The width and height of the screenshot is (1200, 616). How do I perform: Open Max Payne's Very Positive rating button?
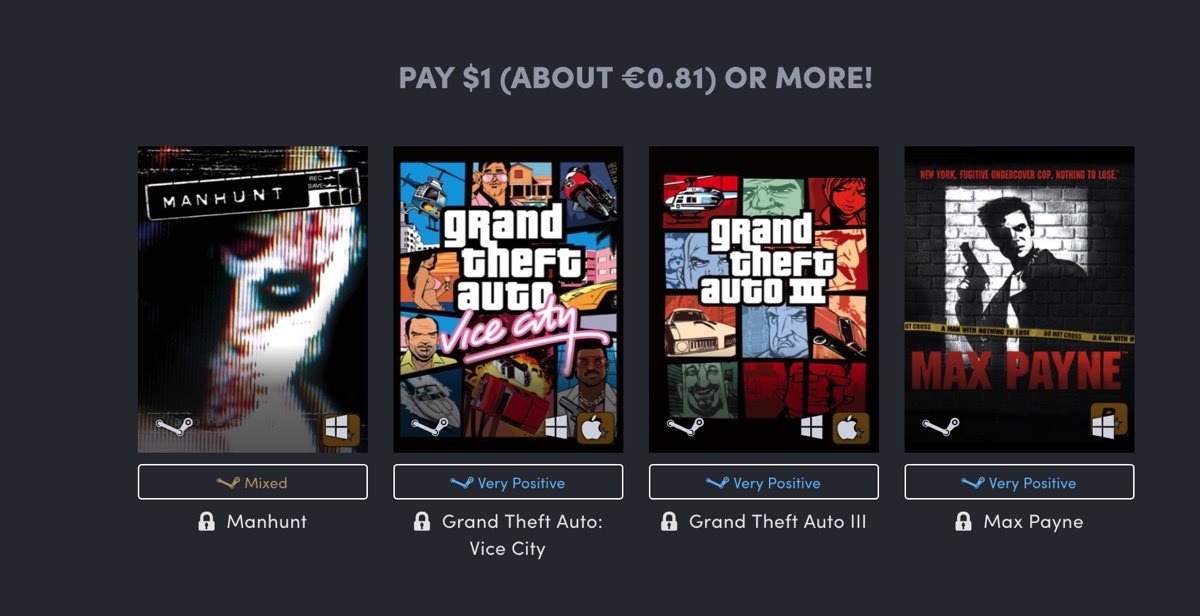point(1019,483)
